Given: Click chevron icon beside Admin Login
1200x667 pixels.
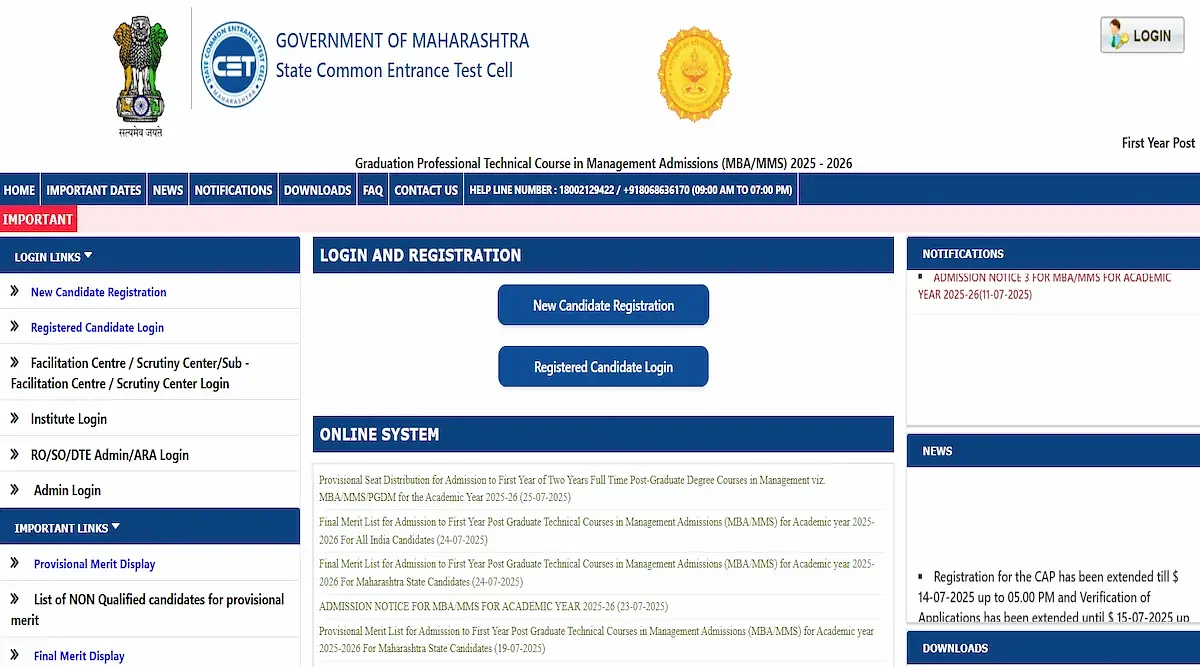Looking at the screenshot, I should [x=15, y=489].
